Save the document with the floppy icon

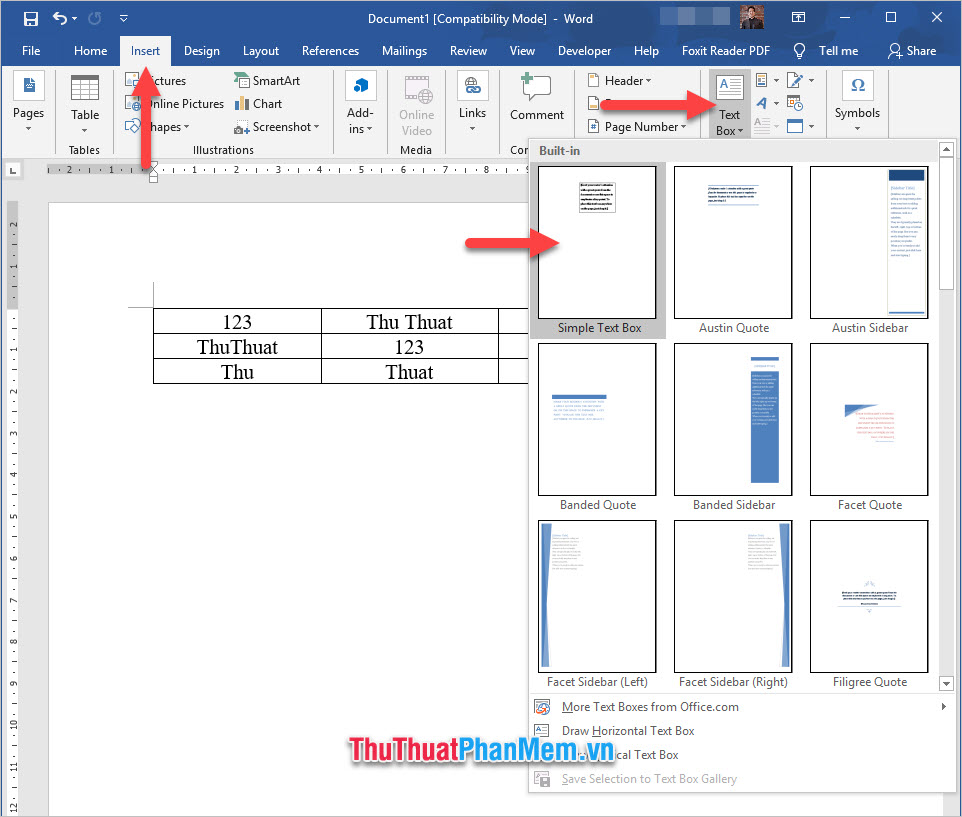[30, 18]
